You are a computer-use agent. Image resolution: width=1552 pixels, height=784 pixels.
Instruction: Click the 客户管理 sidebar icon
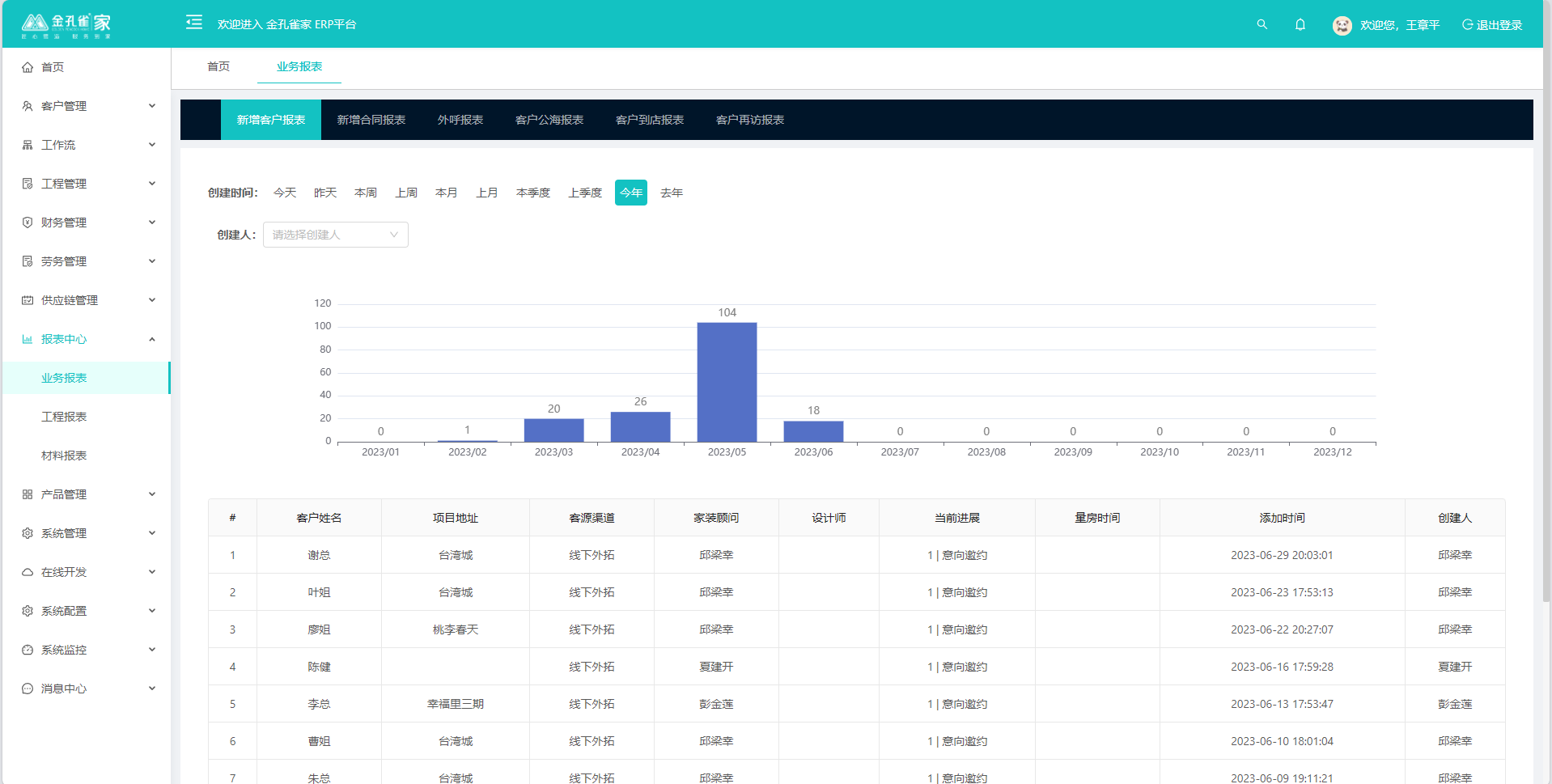[28, 106]
